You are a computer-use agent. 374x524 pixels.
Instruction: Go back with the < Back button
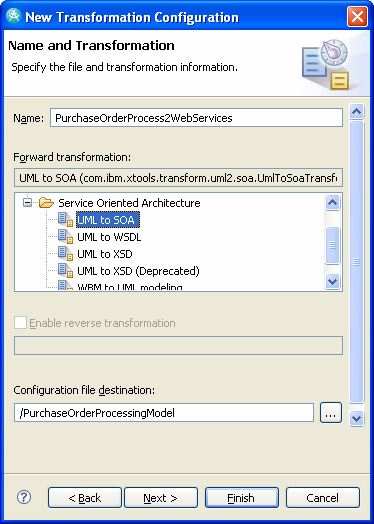coord(85,498)
